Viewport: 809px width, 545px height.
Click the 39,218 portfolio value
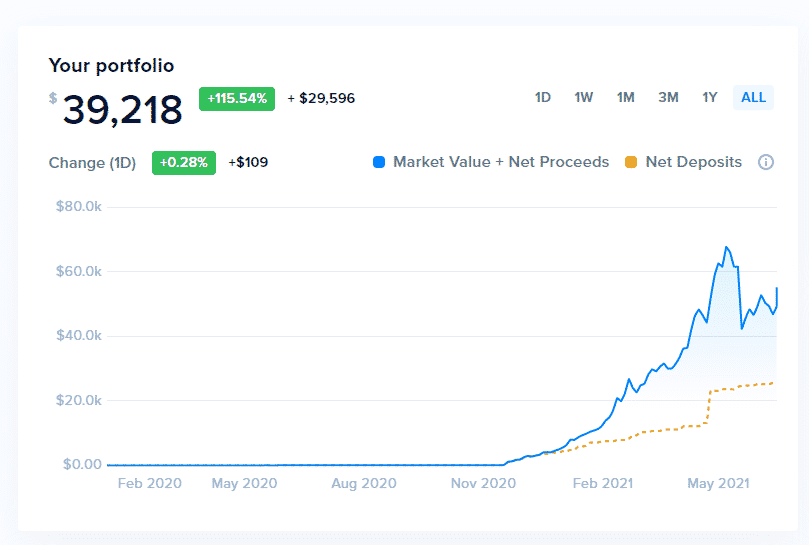123,110
